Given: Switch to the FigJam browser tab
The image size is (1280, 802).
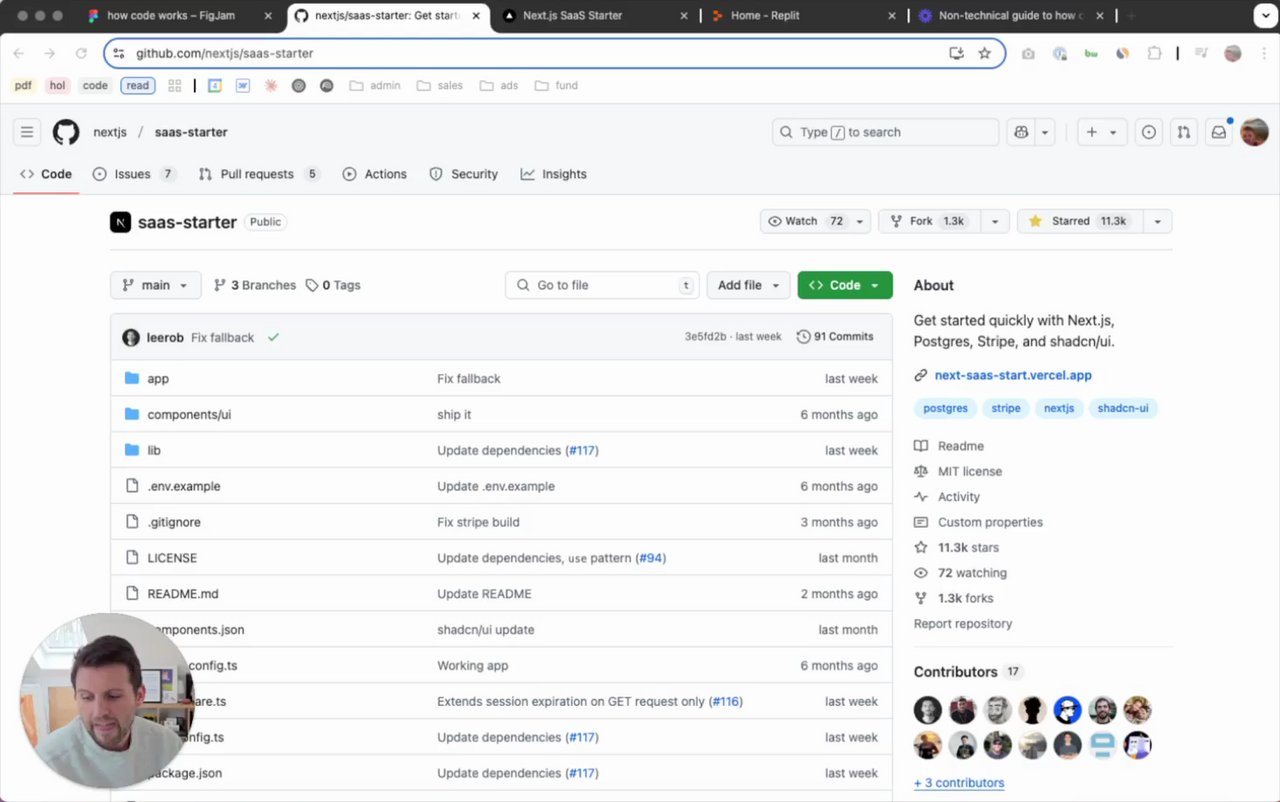Looking at the screenshot, I should [x=180, y=16].
